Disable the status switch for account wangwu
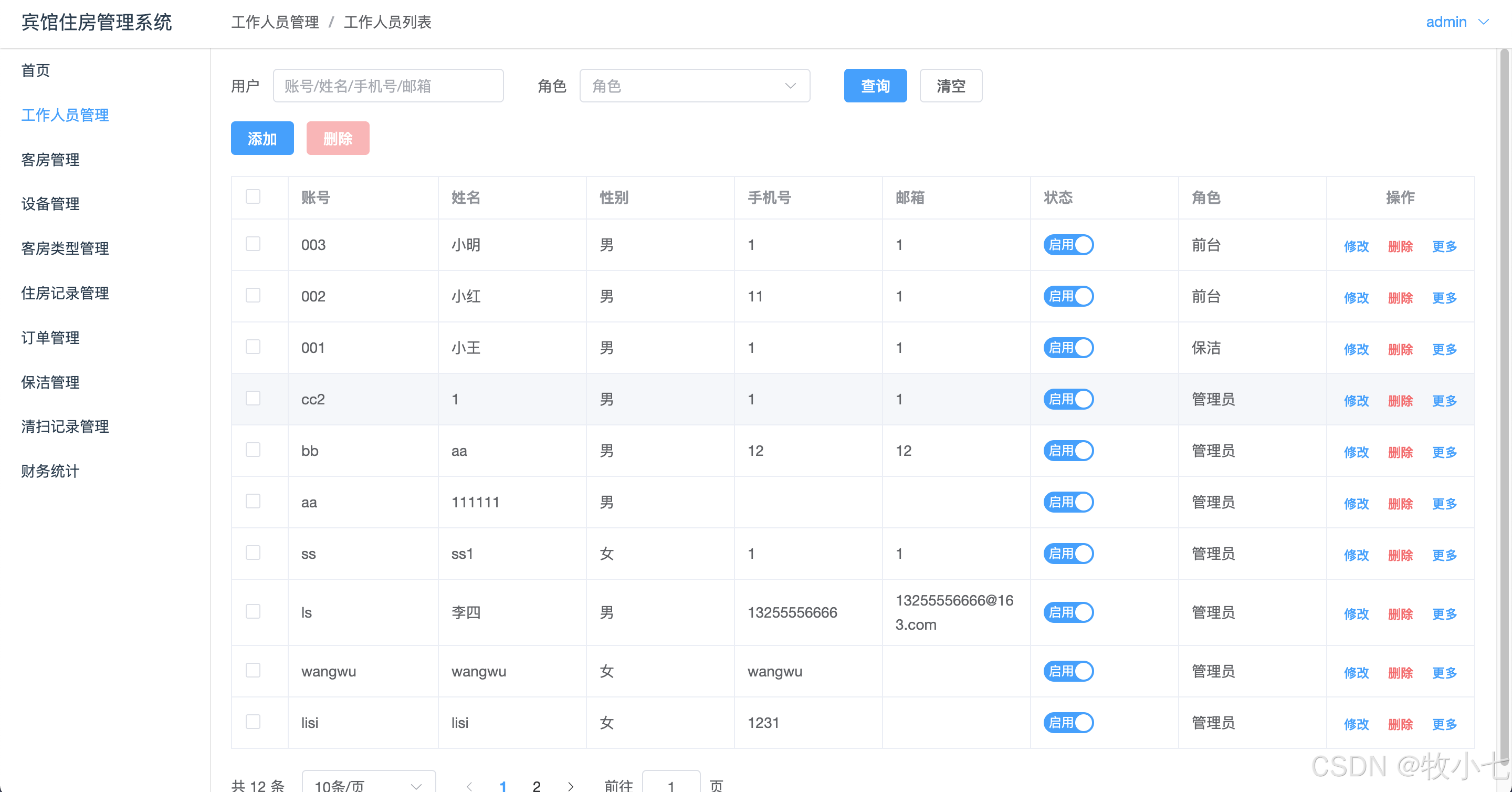This screenshot has width=1512, height=792. tap(1068, 671)
